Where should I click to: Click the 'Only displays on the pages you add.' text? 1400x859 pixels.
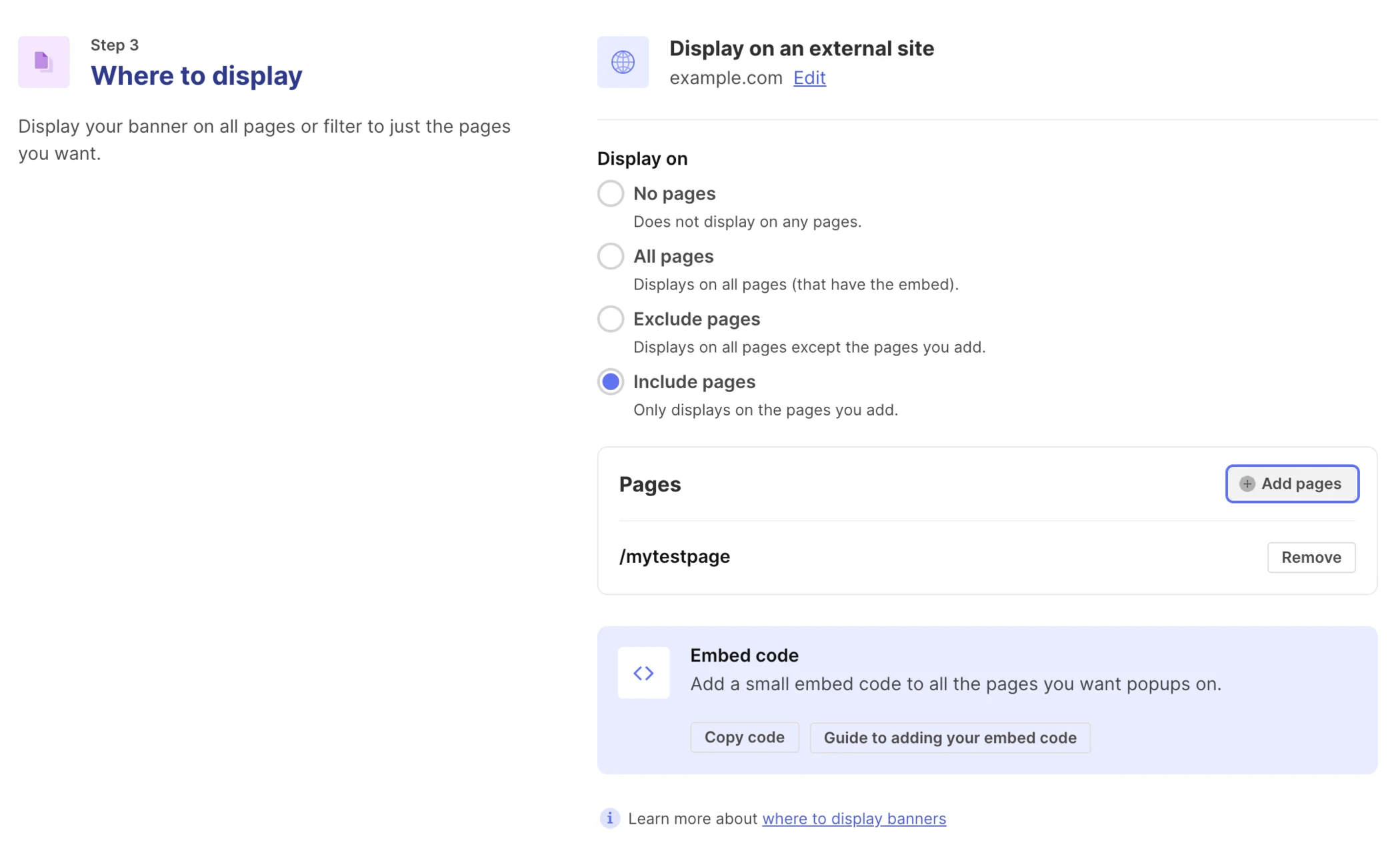pos(765,409)
